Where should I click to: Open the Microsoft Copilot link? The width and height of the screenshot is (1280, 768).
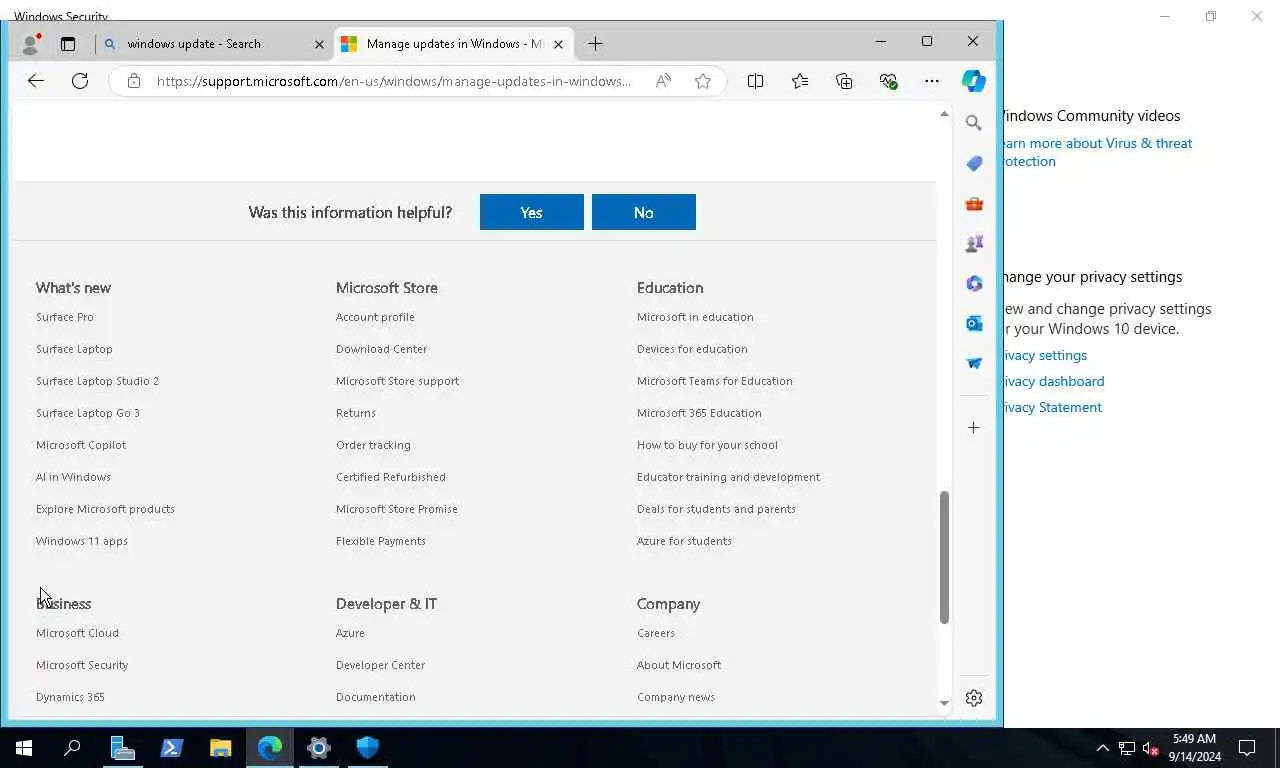click(x=81, y=445)
